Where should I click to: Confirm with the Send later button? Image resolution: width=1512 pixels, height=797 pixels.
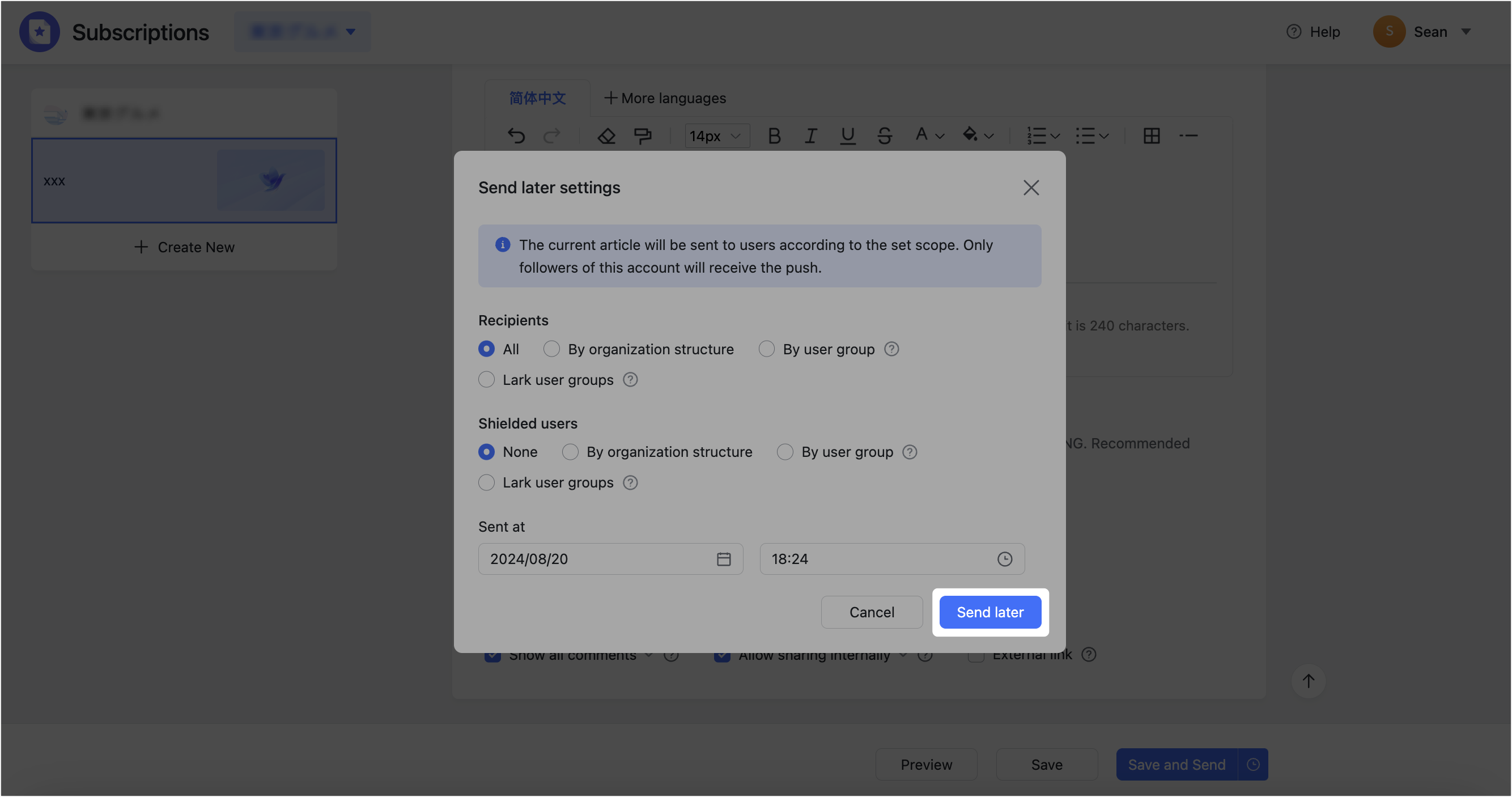click(x=989, y=612)
